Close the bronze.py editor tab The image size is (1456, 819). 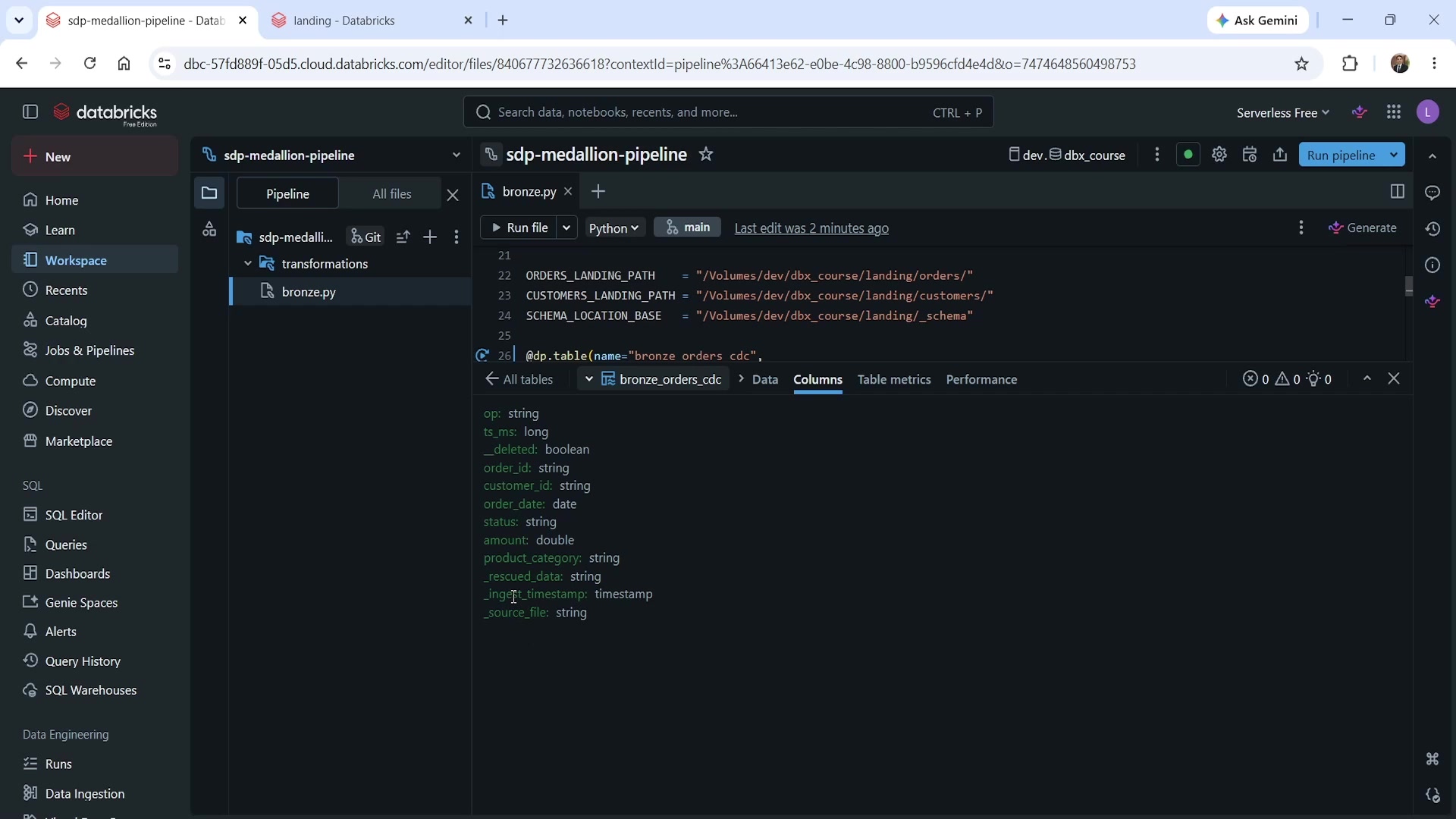click(568, 192)
